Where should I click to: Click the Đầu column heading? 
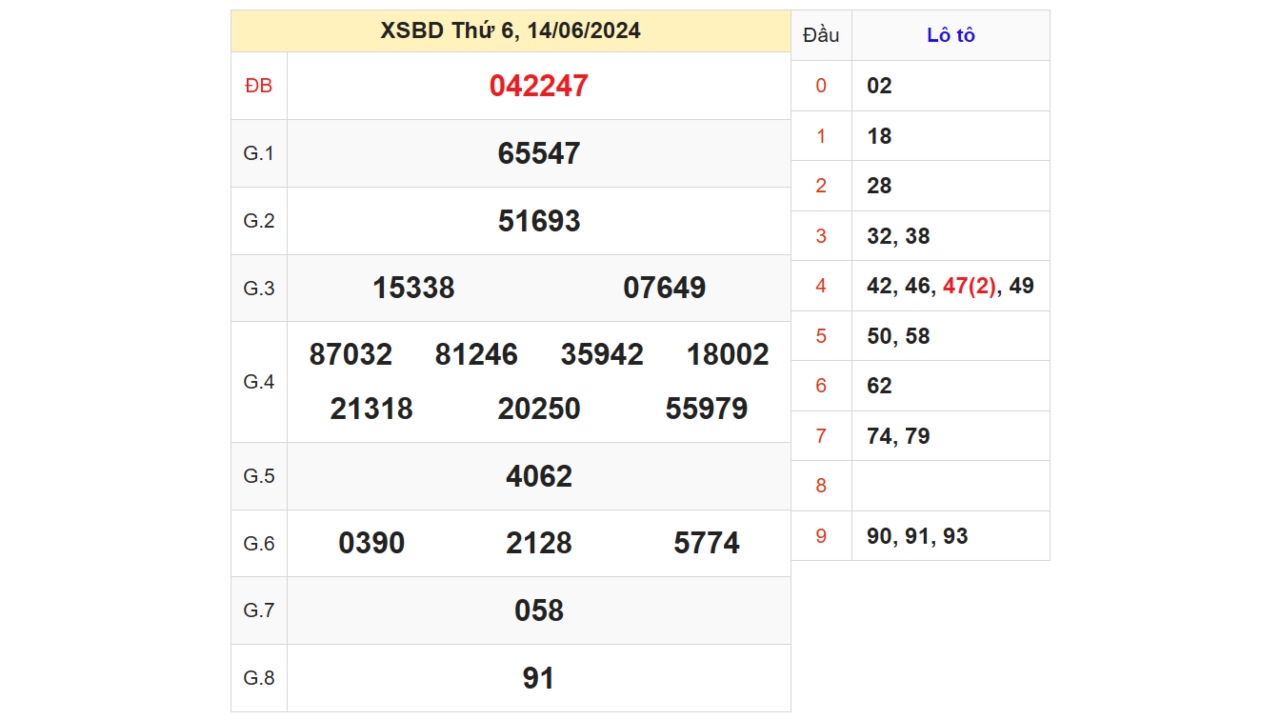point(821,35)
